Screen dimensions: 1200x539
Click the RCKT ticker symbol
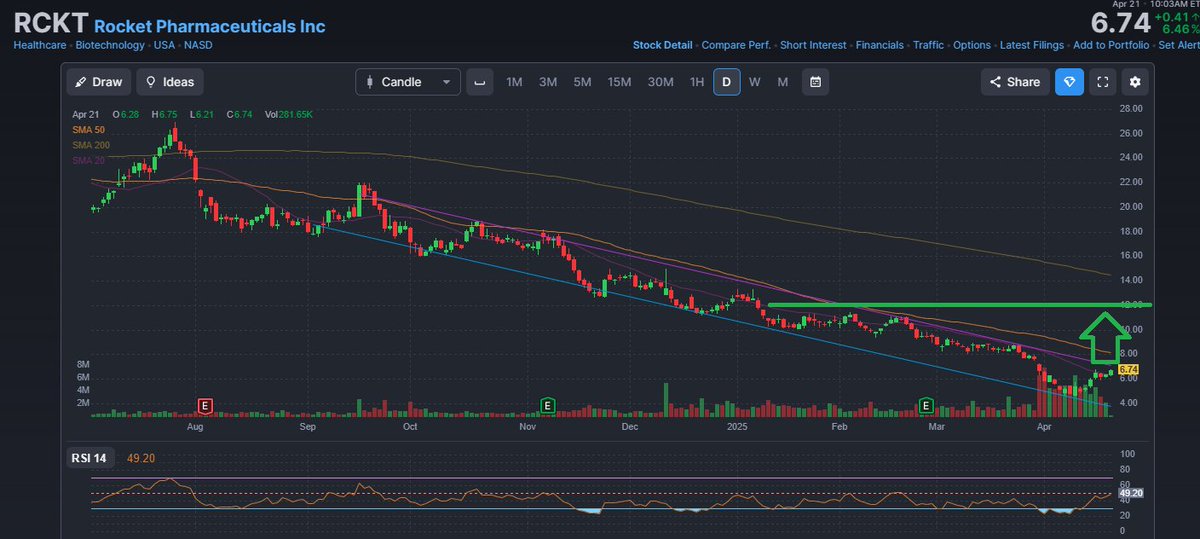(x=51, y=25)
